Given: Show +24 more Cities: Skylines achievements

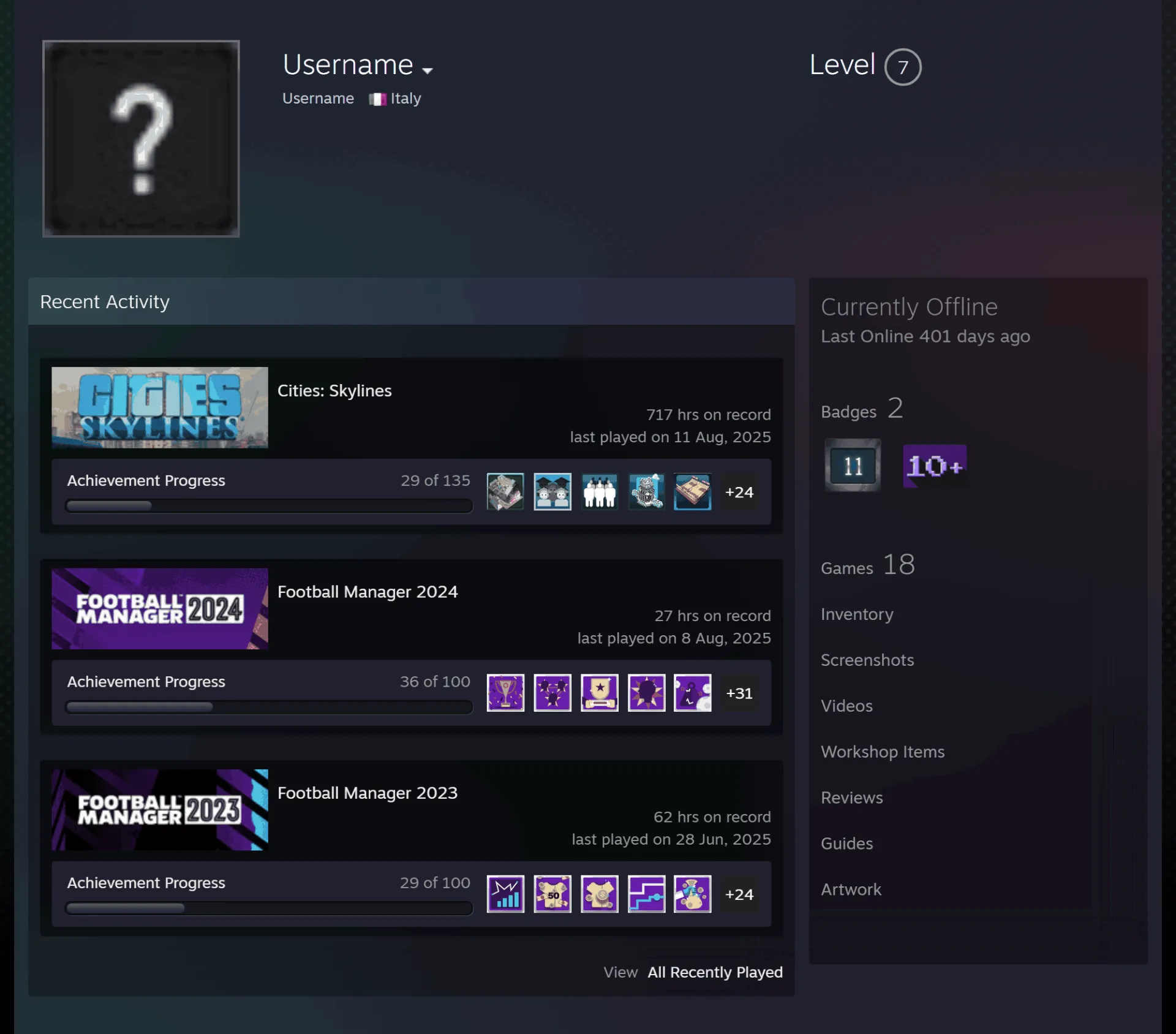Looking at the screenshot, I should 739,492.
